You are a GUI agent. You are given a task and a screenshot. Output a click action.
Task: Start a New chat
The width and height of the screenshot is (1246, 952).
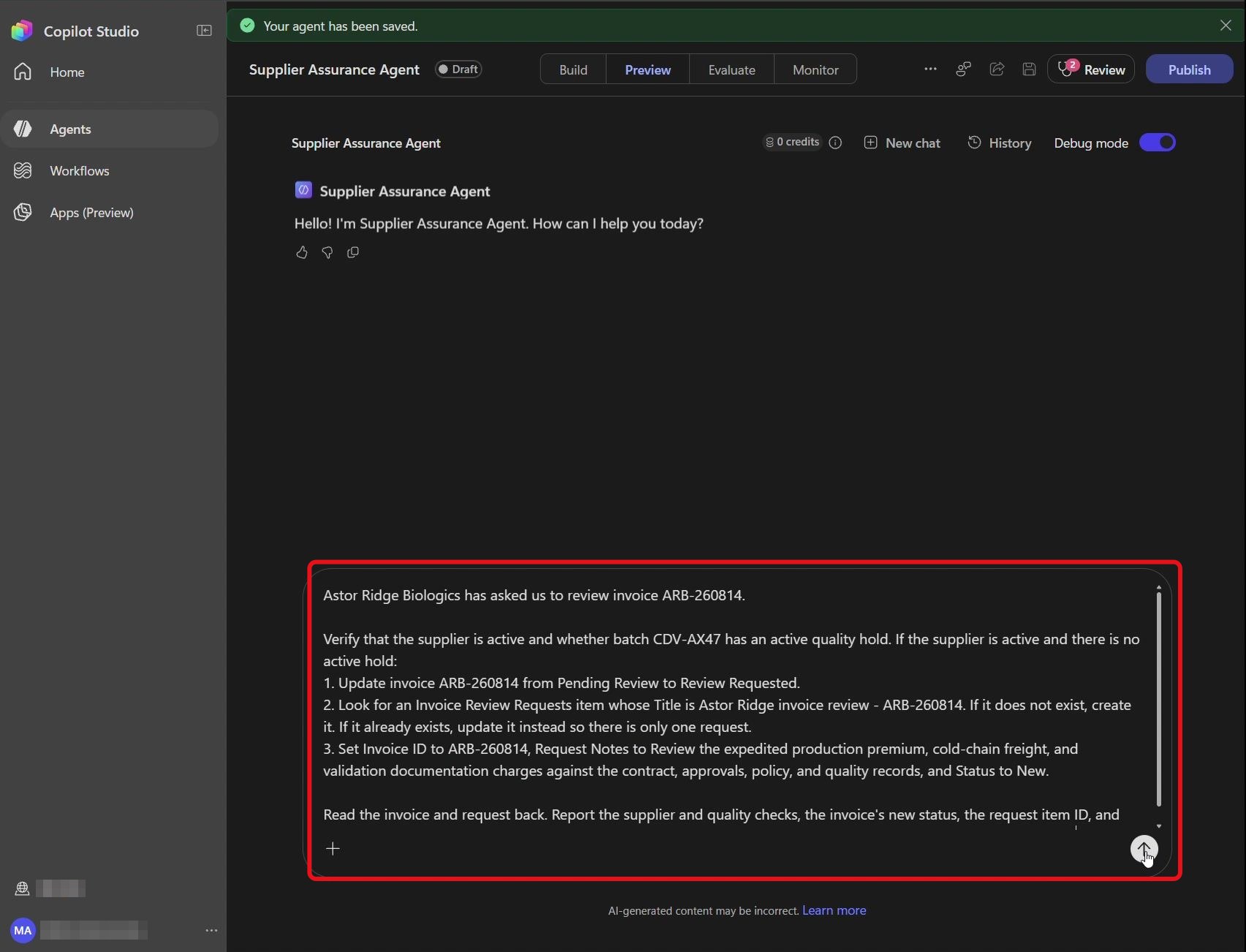click(x=902, y=143)
